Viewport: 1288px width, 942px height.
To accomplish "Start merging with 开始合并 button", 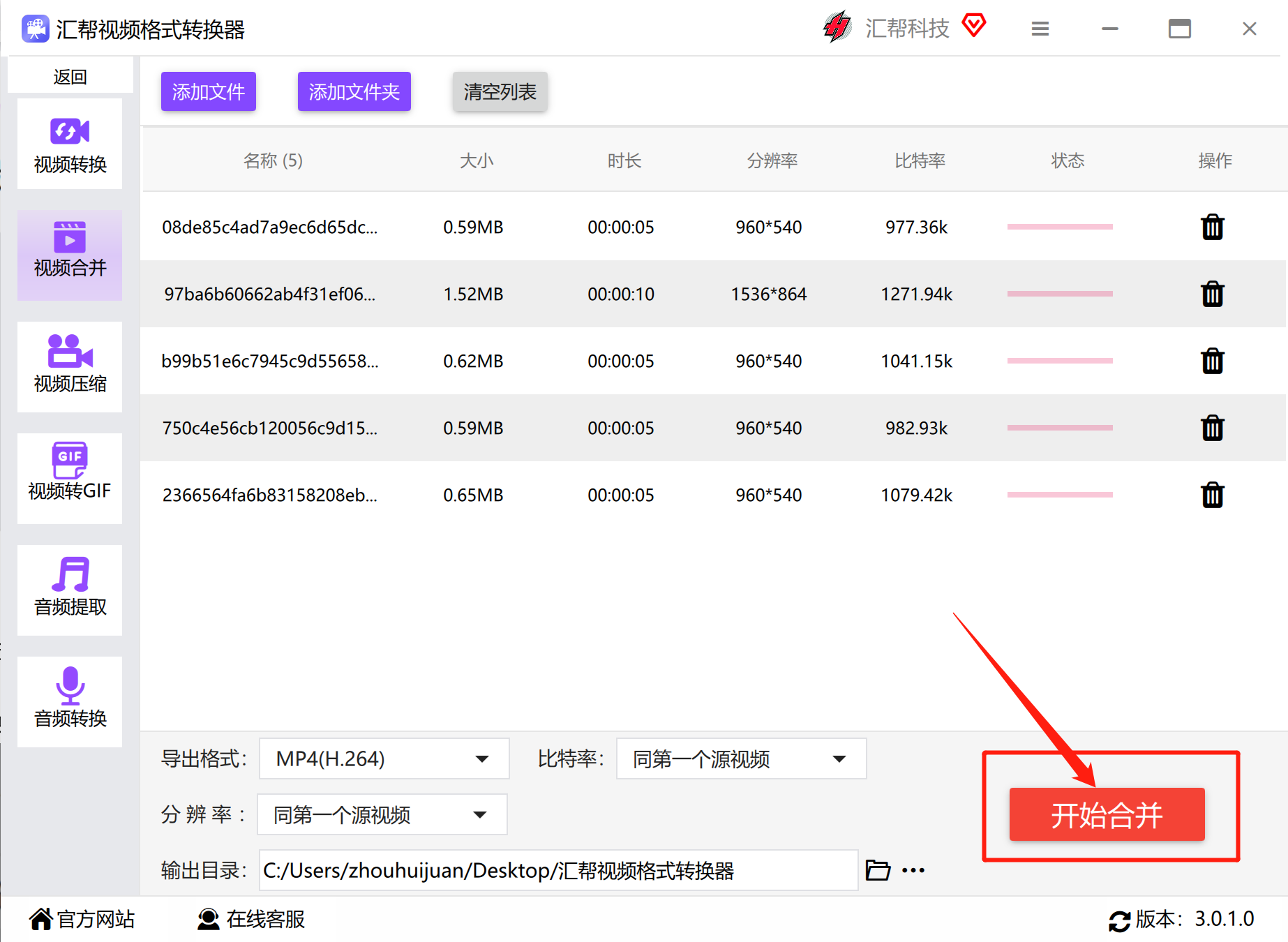I will (x=1107, y=814).
